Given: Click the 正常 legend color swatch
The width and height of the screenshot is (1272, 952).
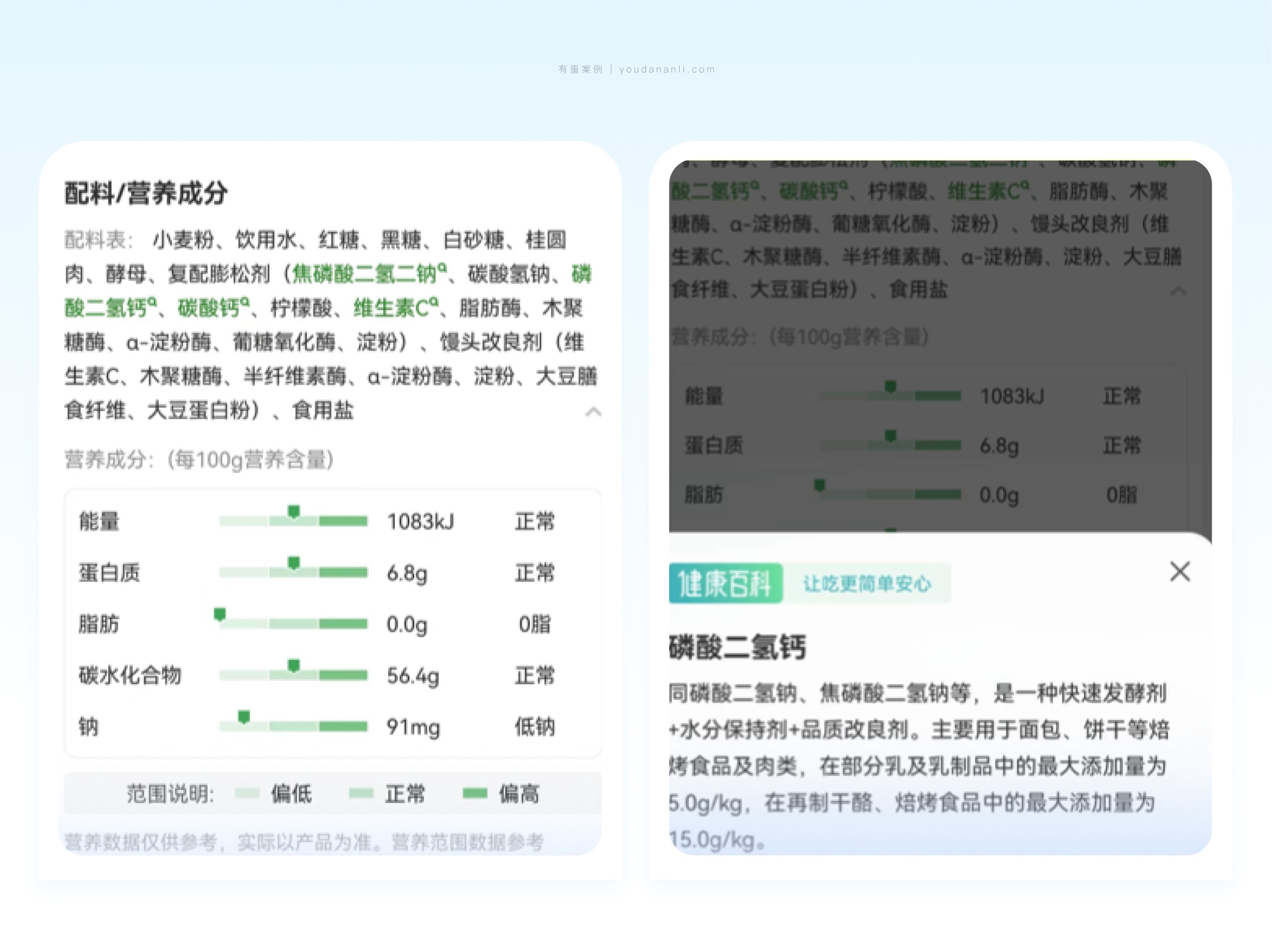Looking at the screenshot, I should pos(361,794).
